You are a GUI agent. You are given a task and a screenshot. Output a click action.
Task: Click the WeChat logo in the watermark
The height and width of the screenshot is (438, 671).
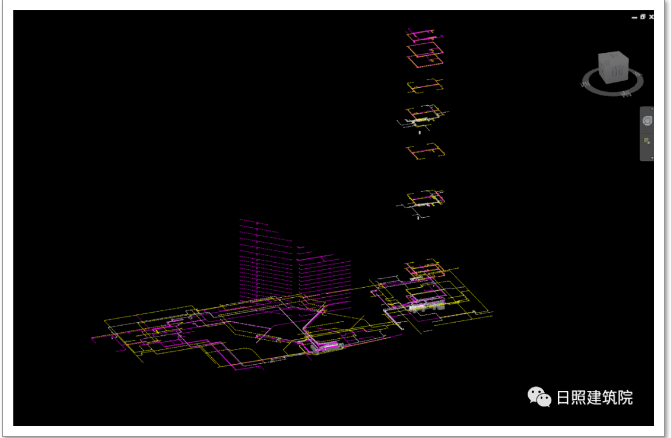coord(540,397)
